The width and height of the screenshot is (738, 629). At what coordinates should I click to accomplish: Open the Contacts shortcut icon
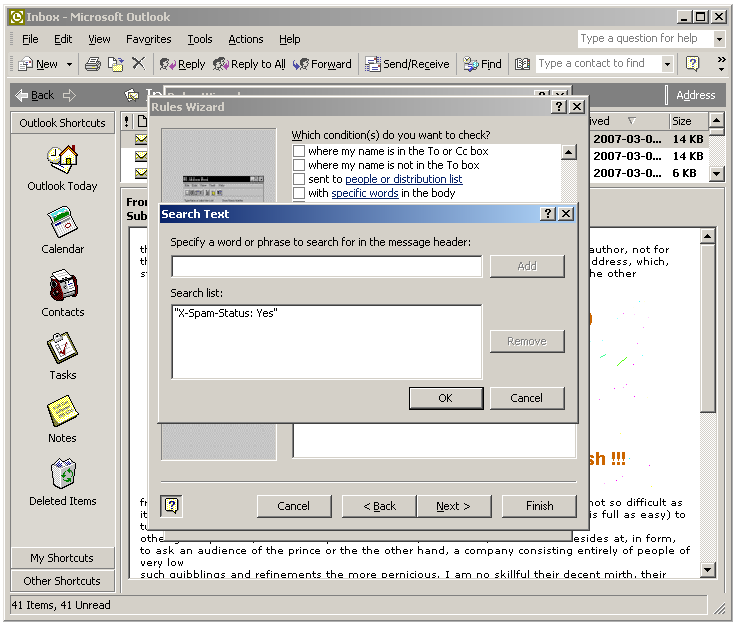[x=63, y=285]
